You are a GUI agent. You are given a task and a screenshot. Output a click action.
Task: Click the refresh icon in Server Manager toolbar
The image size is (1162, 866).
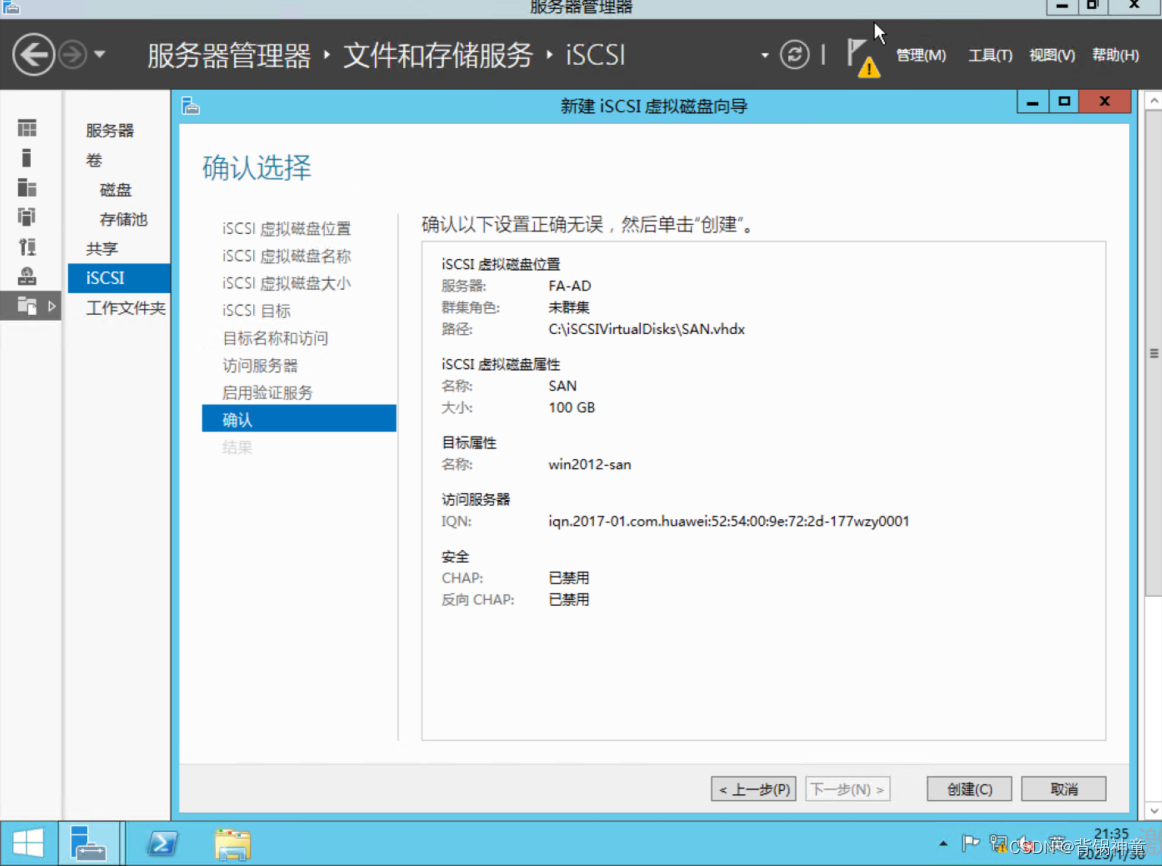795,55
